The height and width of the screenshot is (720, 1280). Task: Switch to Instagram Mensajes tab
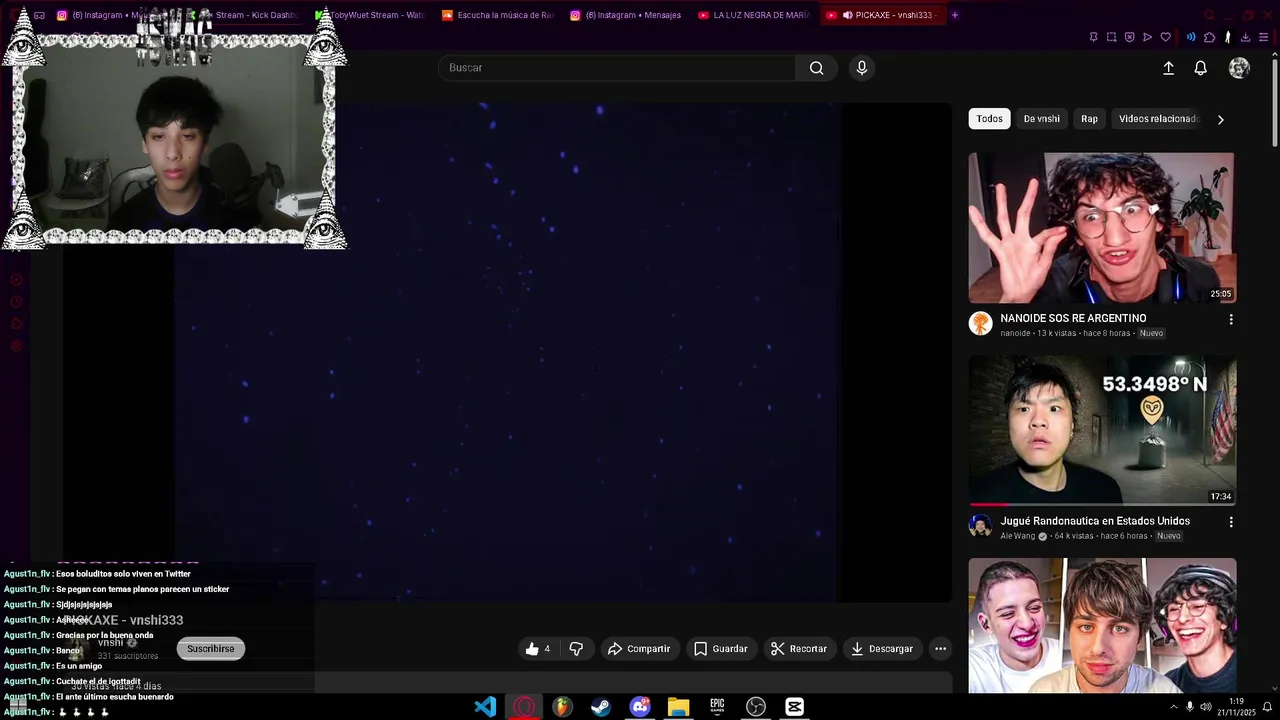click(626, 15)
